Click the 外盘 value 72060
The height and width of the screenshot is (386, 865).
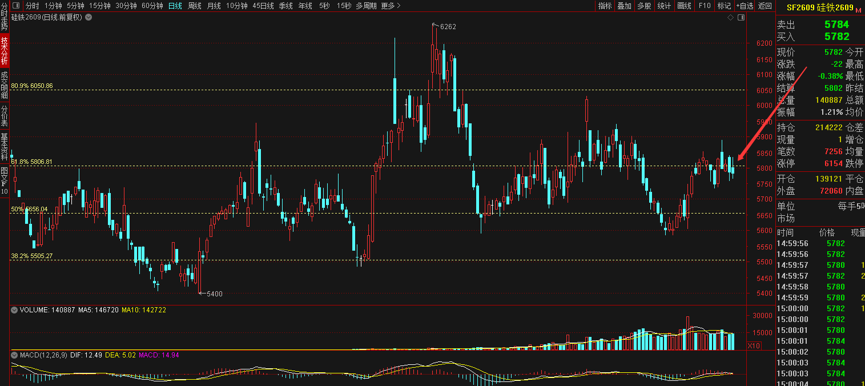(x=831, y=191)
